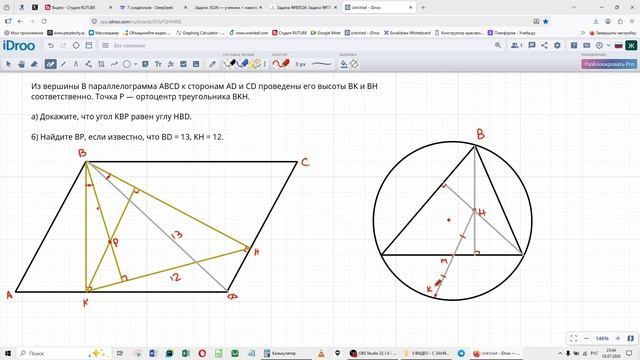
Task: Click the 146% zoom level
Action: click(x=602, y=338)
